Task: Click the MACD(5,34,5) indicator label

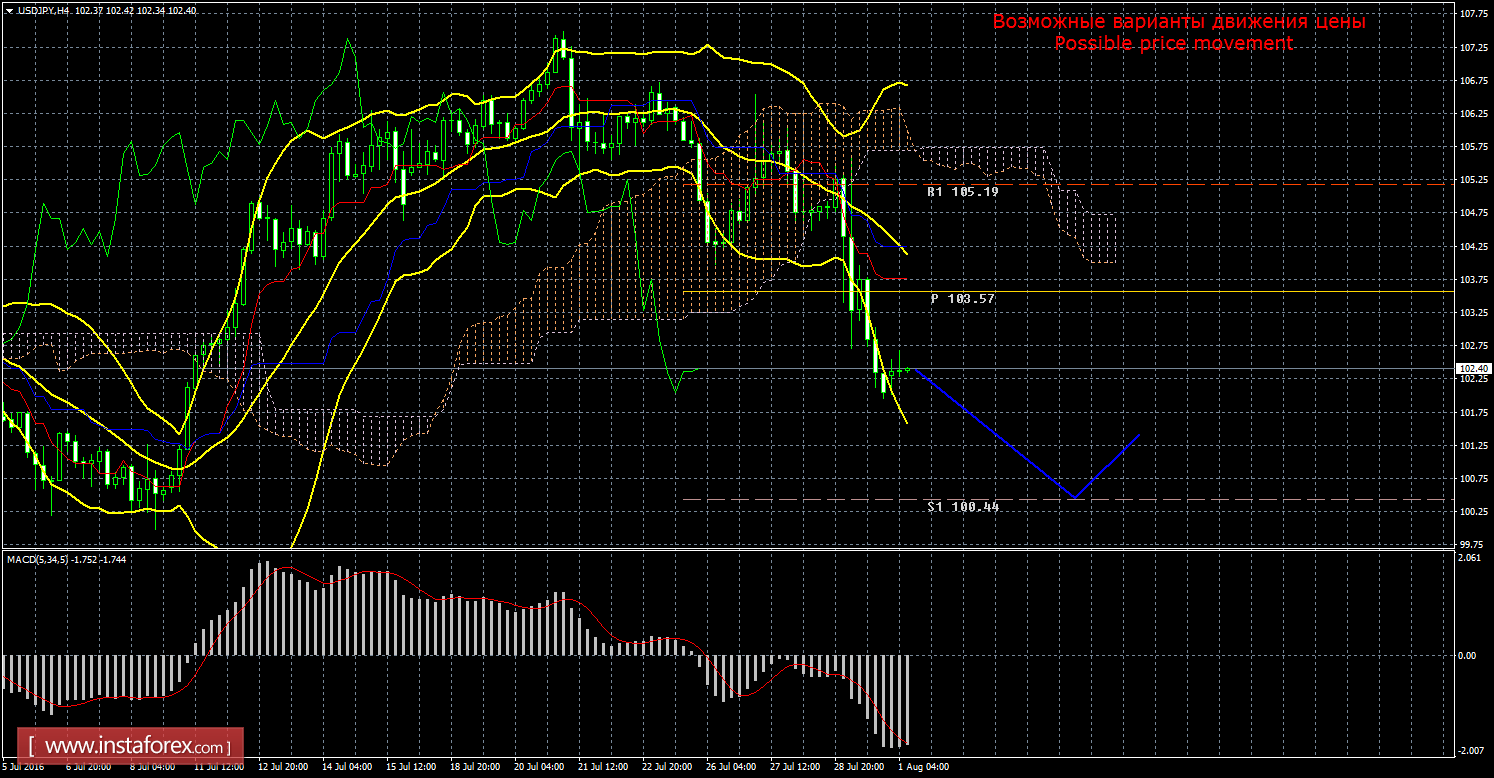Action: click(39, 559)
